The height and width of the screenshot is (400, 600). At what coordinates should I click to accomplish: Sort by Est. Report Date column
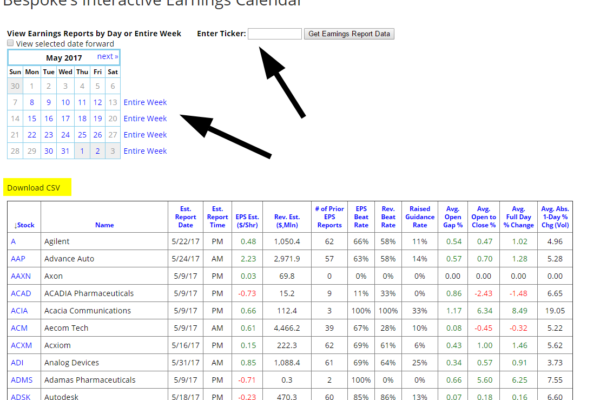[186, 217]
